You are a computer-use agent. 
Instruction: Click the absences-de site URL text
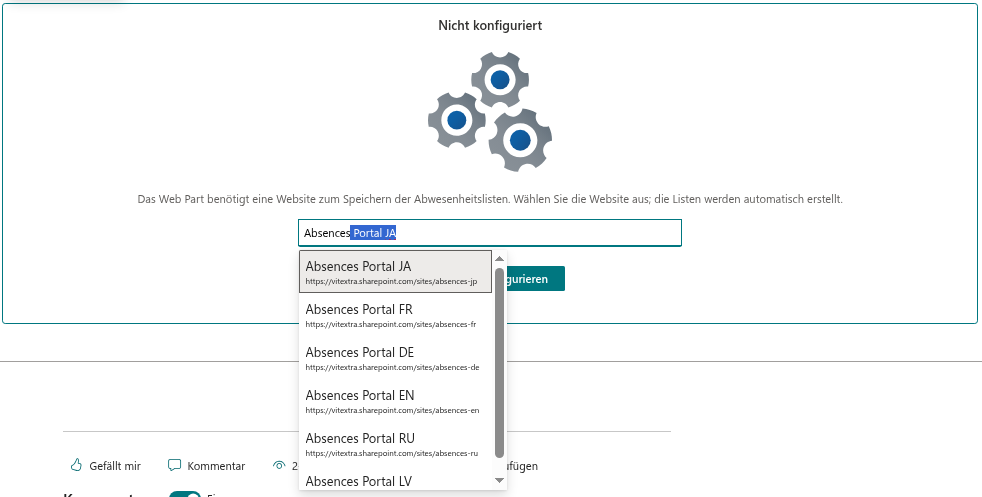pos(392,367)
